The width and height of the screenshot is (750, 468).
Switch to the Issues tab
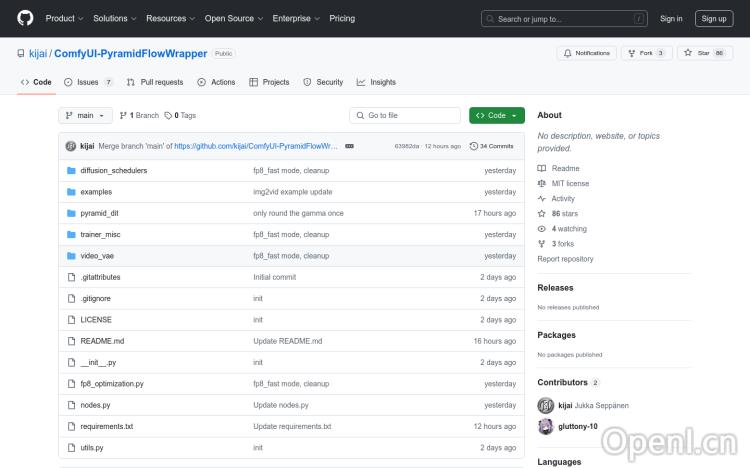pos(88,82)
